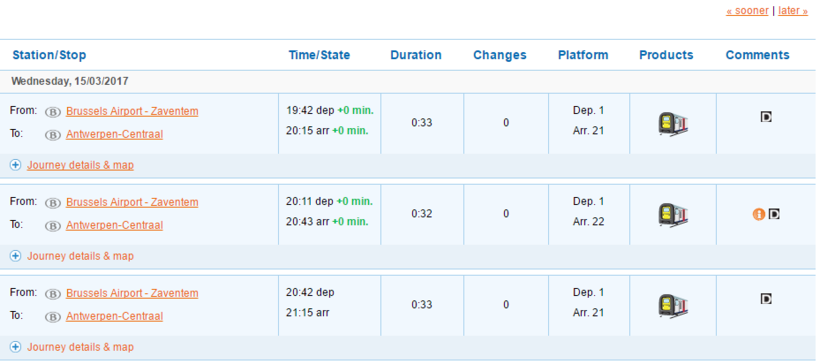820x364 pixels.
Task: Click the train icon for the 20:42 departure
Action: 673,306
